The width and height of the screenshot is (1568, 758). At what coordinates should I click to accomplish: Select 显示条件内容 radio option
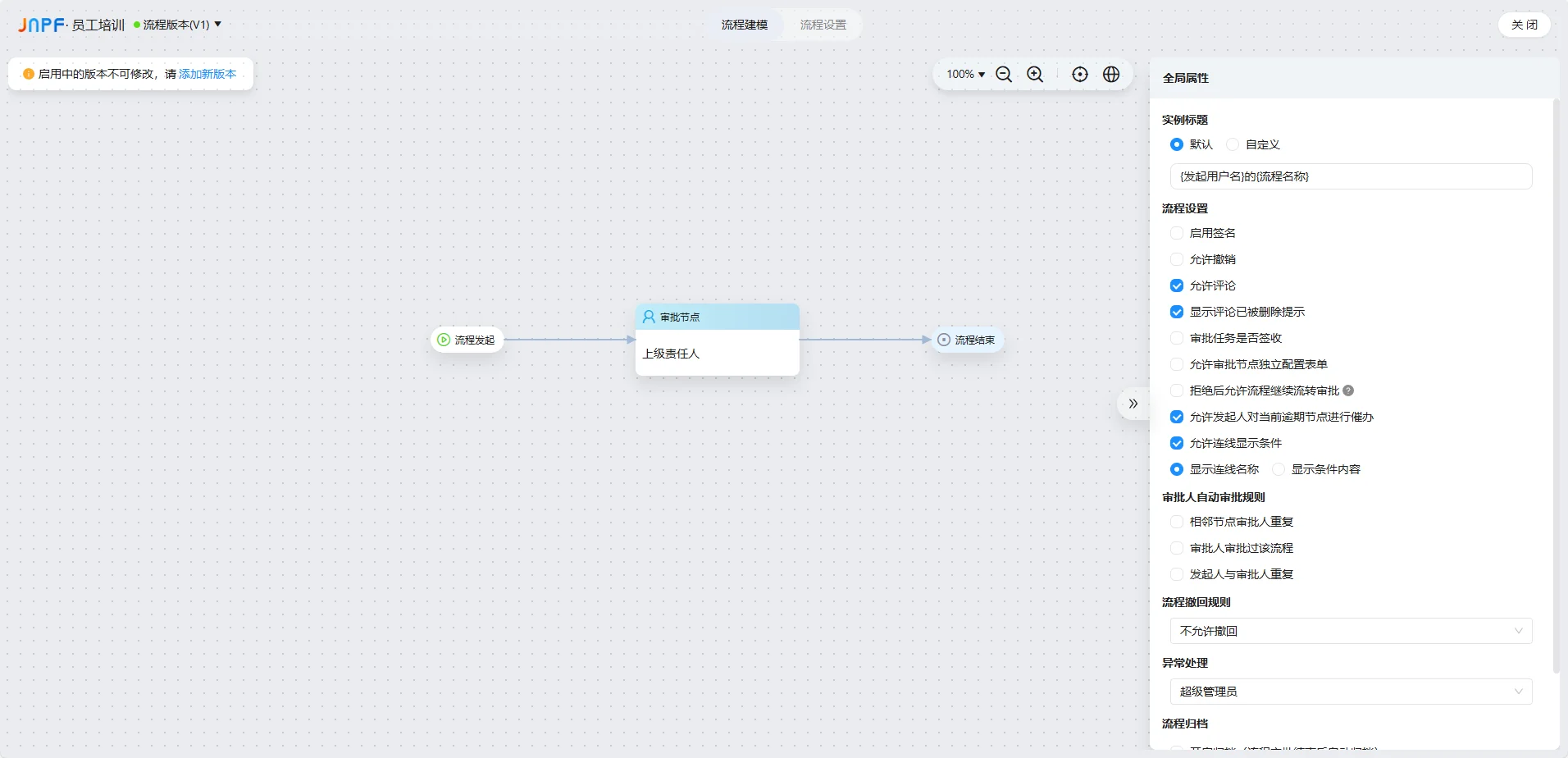1279,469
